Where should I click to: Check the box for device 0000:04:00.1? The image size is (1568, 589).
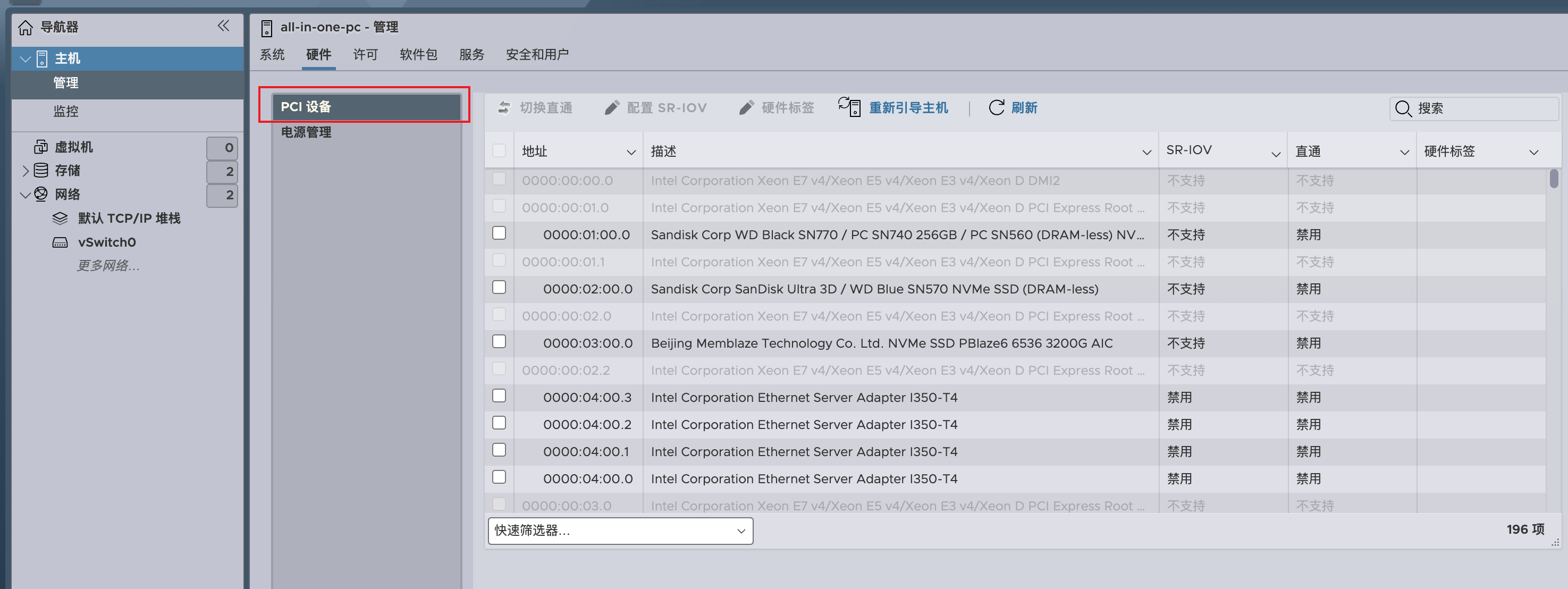coord(499,450)
